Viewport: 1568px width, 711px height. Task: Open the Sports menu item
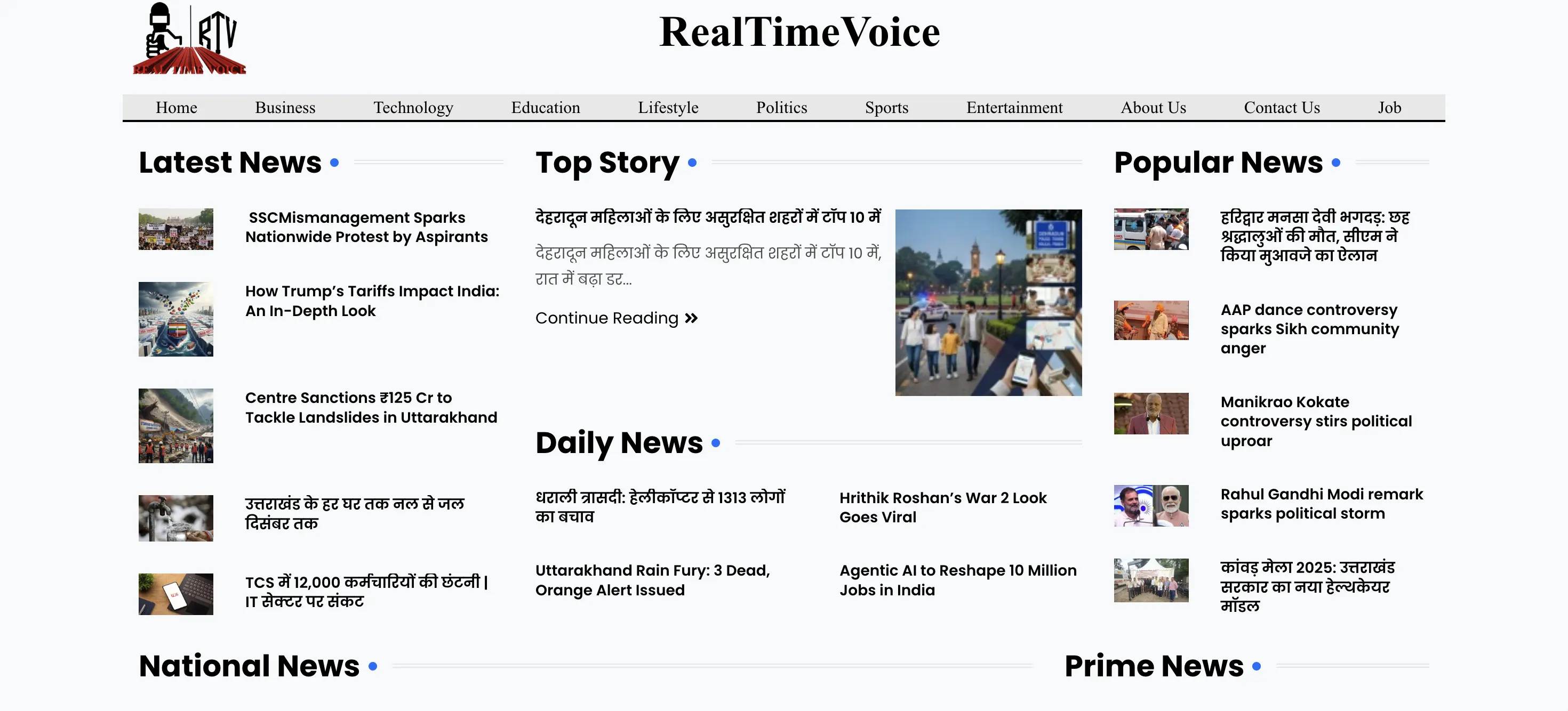886,108
